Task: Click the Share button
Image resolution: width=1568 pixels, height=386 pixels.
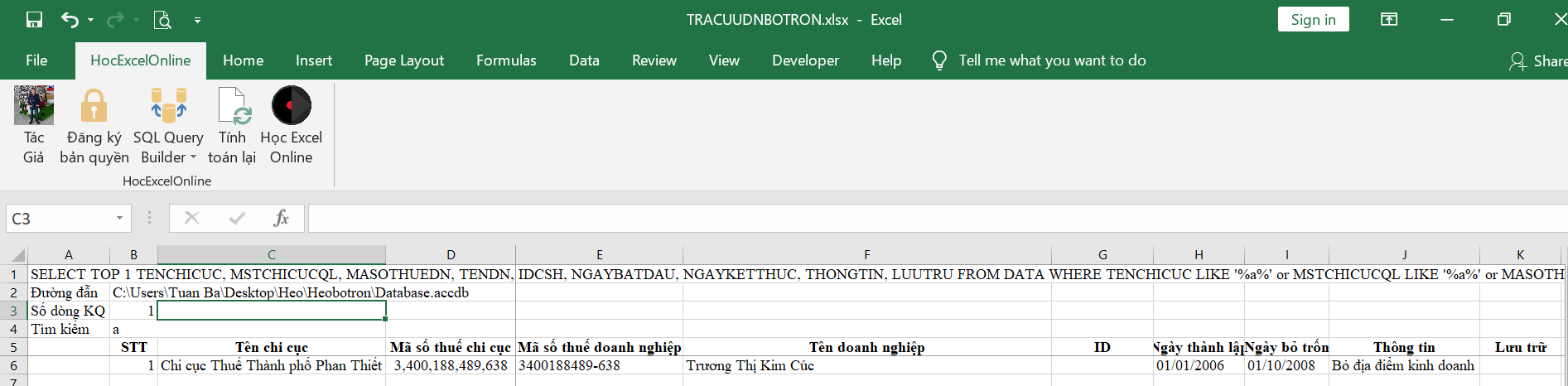Action: click(x=1539, y=60)
